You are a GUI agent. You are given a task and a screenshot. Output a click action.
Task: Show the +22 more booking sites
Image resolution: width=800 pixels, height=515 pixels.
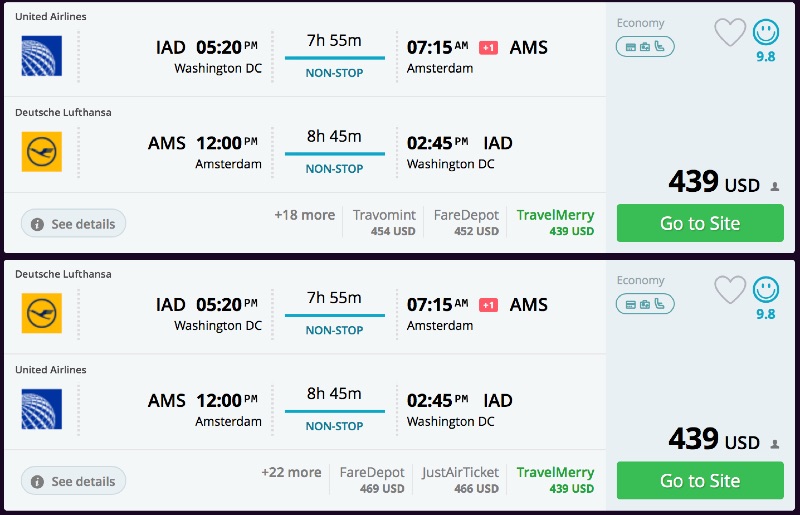click(291, 472)
